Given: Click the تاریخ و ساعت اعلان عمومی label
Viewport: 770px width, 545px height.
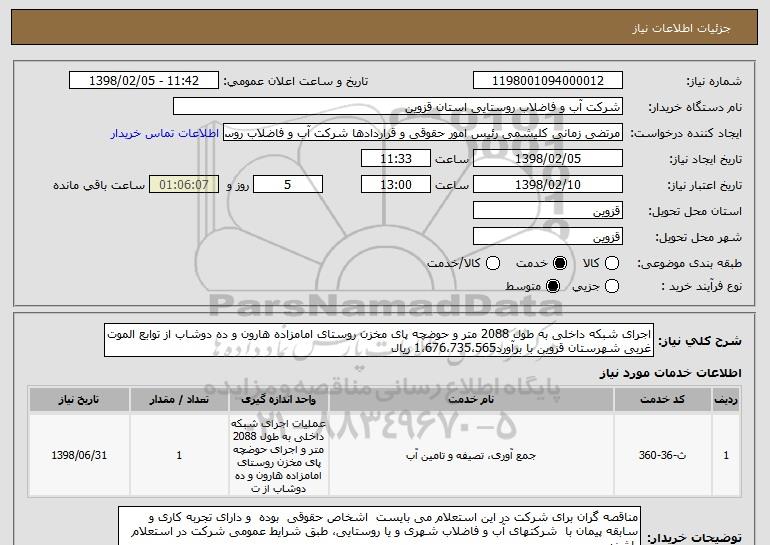Looking at the screenshot, I should point(296,82).
